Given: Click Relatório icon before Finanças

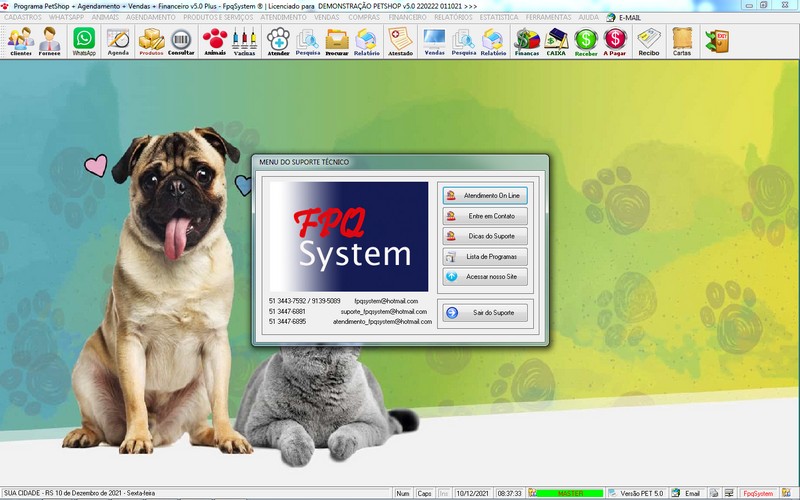Looking at the screenshot, I should (493, 41).
